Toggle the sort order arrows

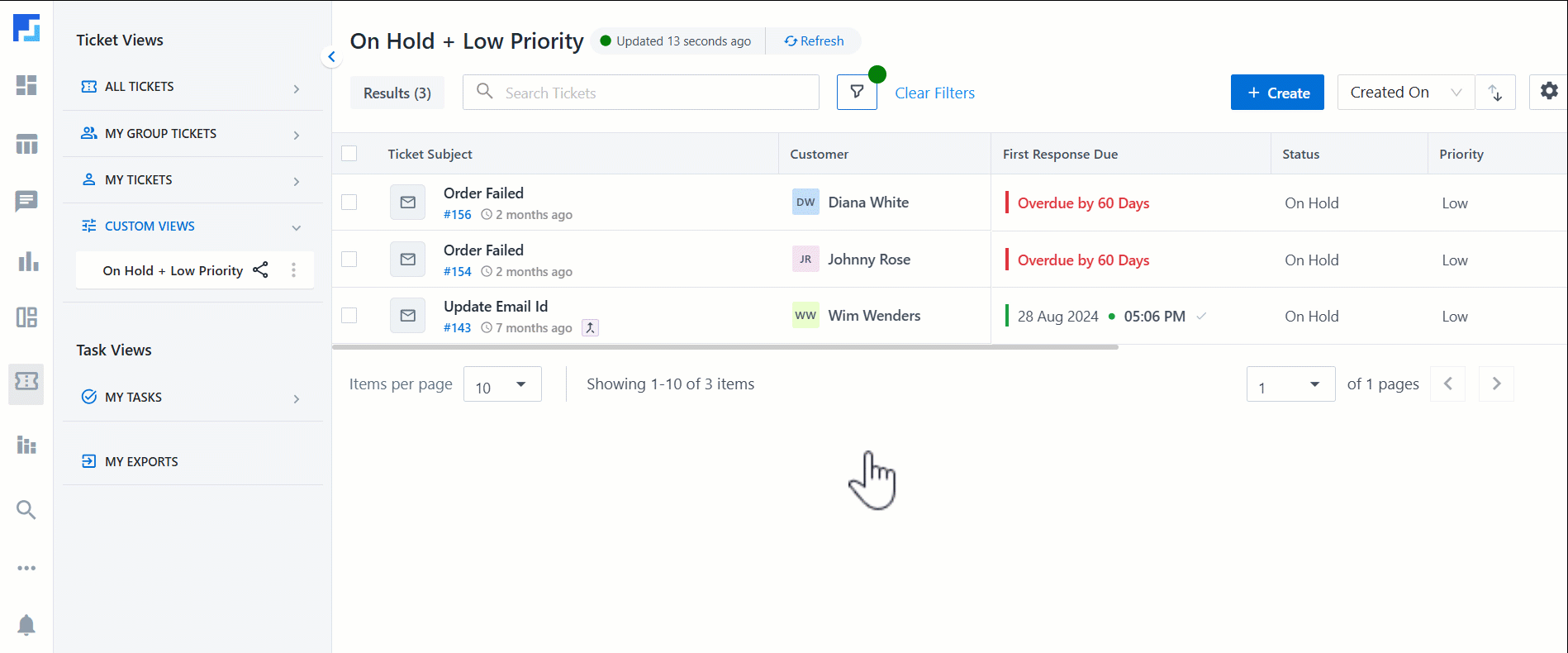pyautogui.click(x=1495, y=93)
